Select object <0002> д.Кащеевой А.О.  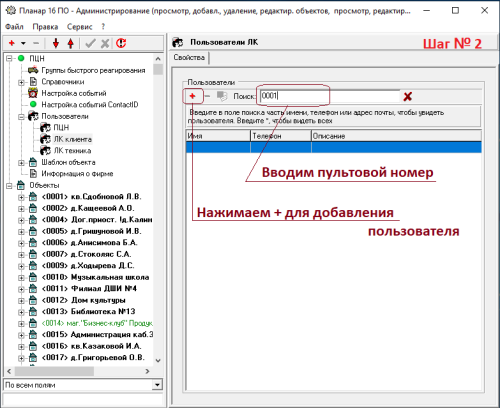[88, 208]
